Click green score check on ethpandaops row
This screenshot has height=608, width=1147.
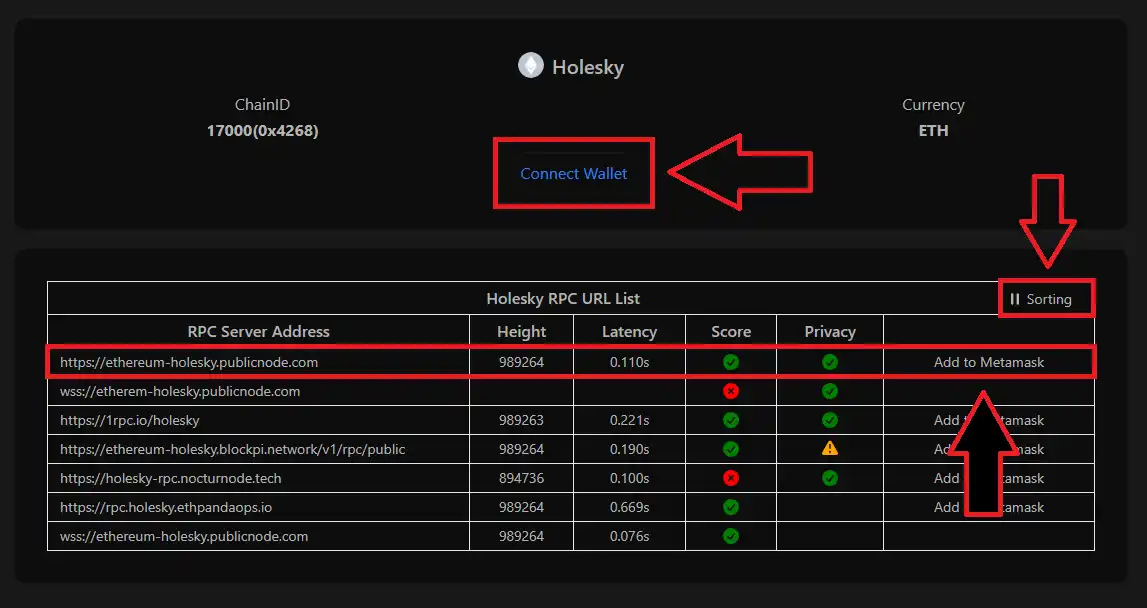[731, 507]
